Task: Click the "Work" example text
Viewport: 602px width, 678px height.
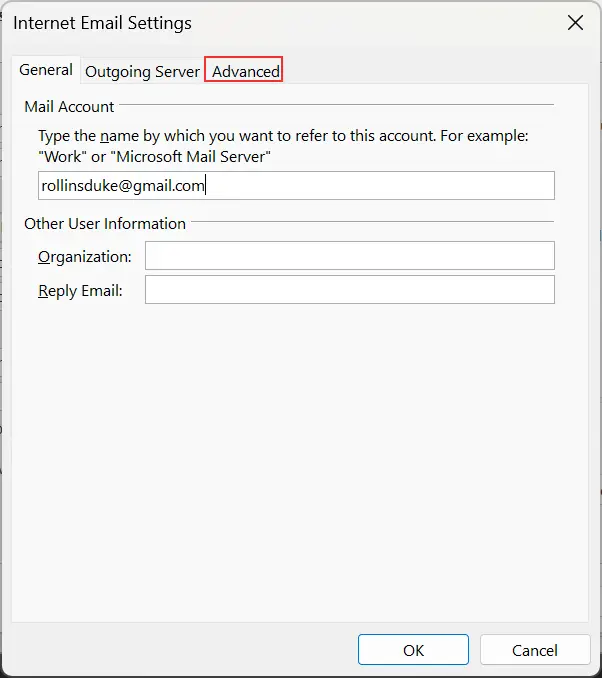Action: (x=59, y=157)
